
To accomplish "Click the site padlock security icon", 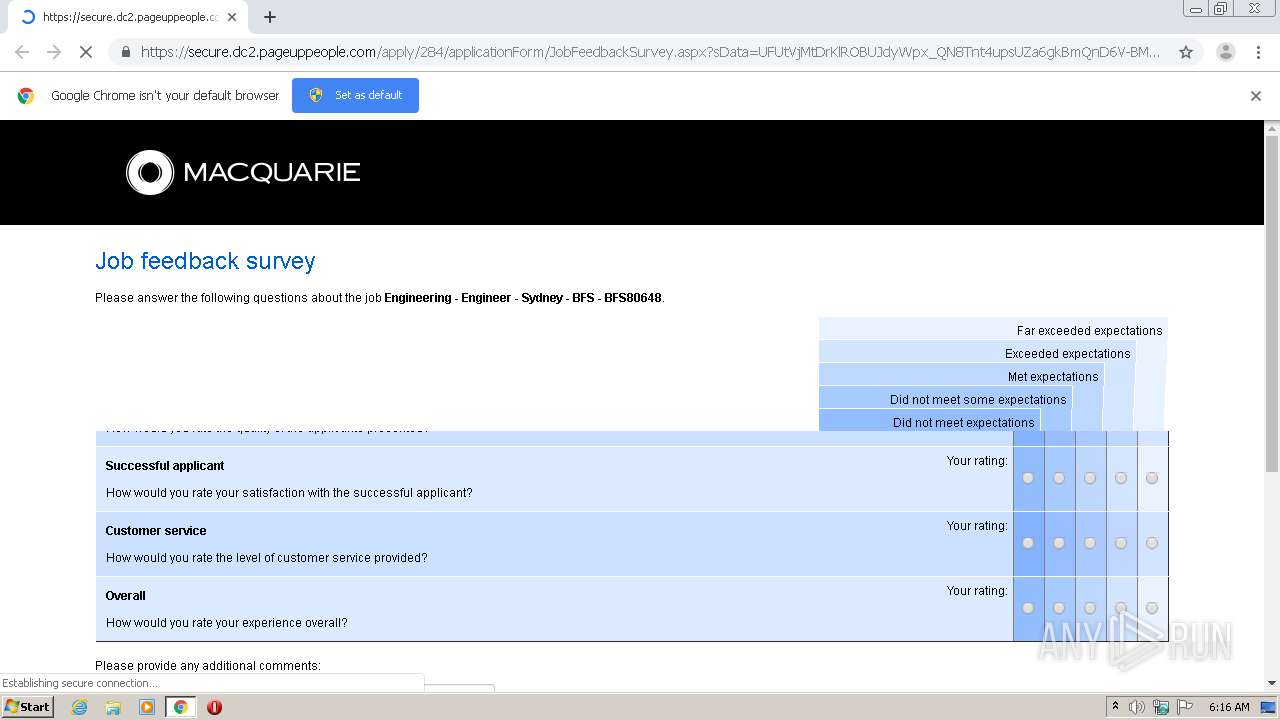I will pos(125,52).
